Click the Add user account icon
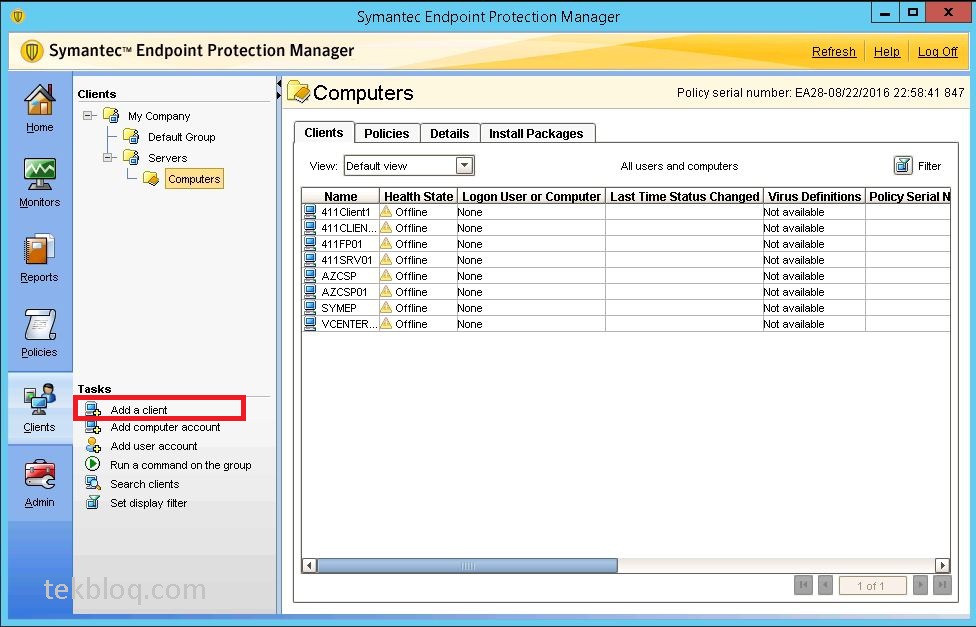Screen dimensions: 976x627 tap(93, 446)
